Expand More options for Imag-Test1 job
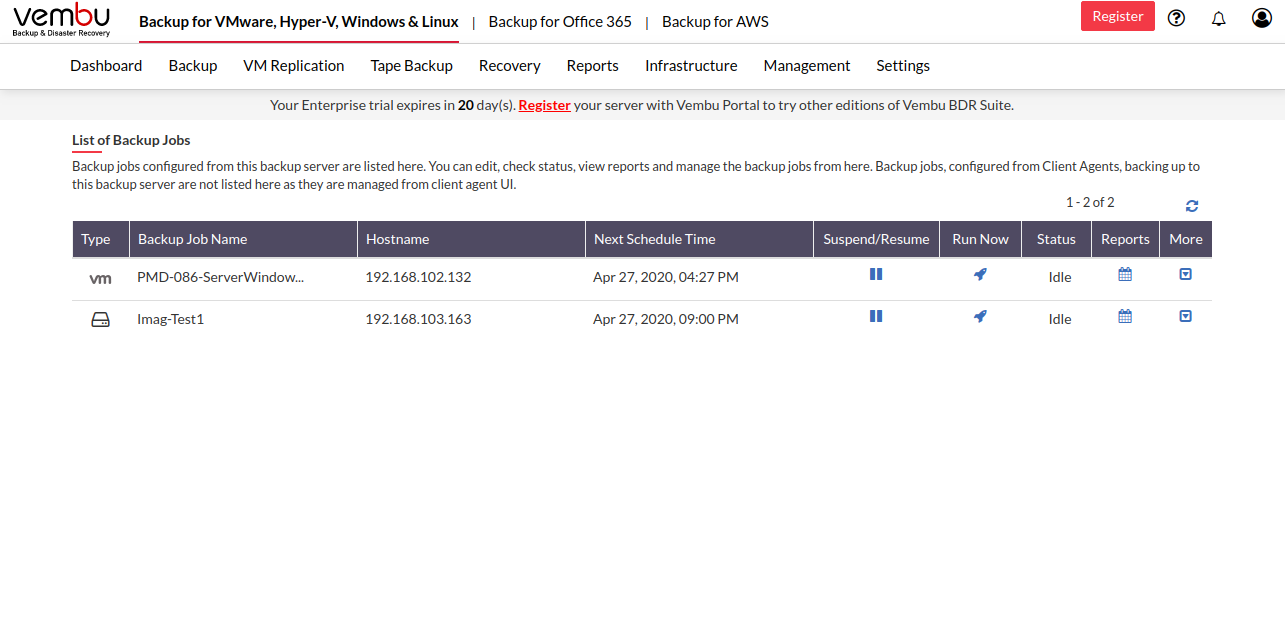 1186,316
